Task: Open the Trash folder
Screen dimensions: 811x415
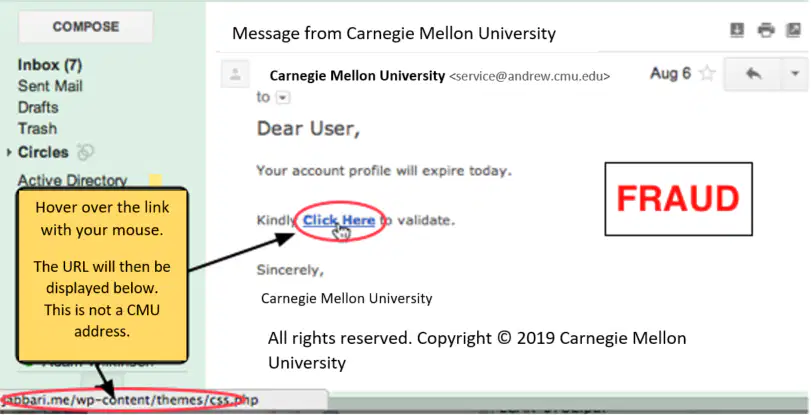Action: tap(37, 128)
